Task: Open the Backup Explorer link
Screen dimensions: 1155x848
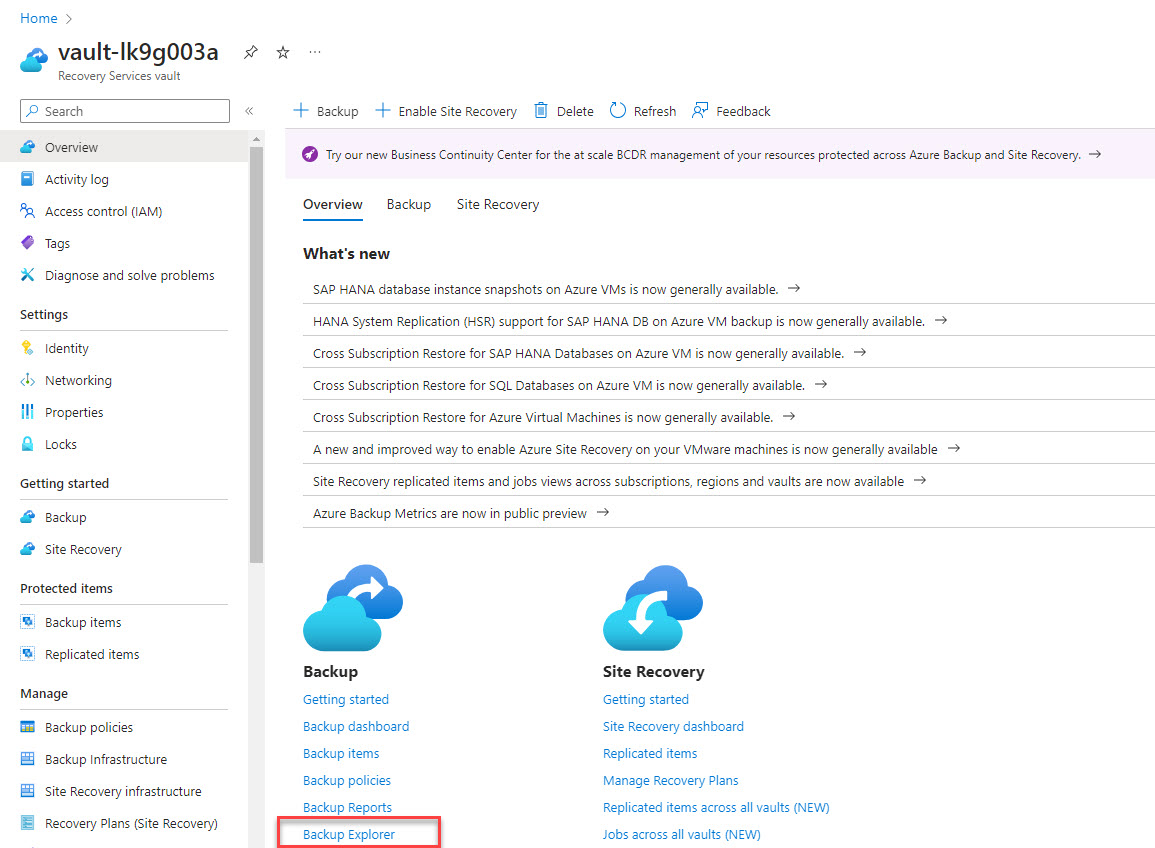Action: pos(349,834)
